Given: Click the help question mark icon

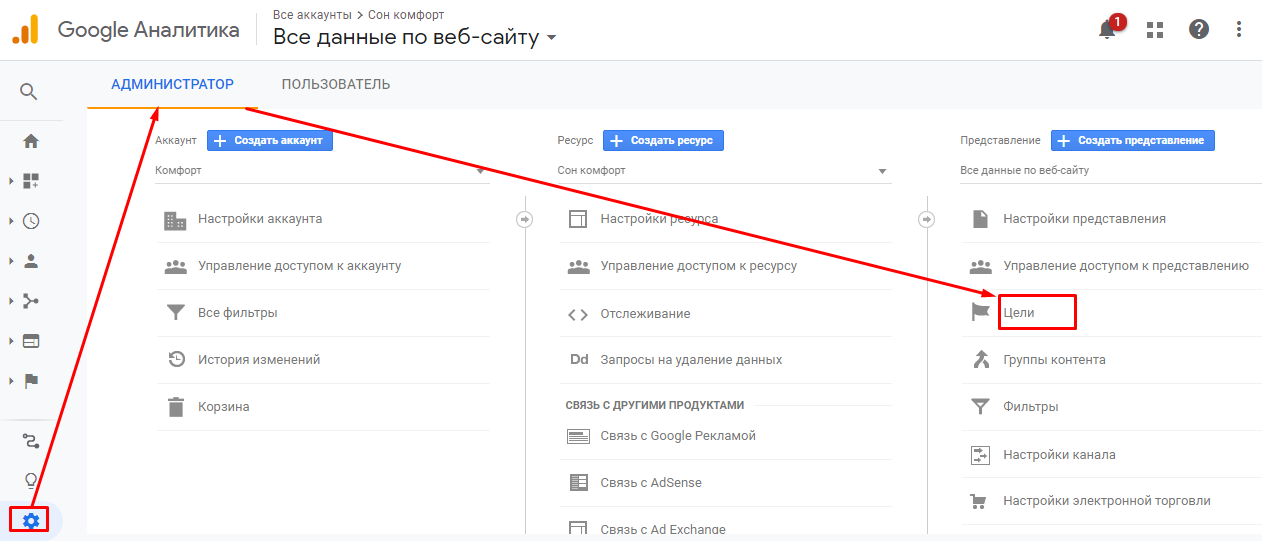Looking at the screenshot, I should [x=1199, y=29].
